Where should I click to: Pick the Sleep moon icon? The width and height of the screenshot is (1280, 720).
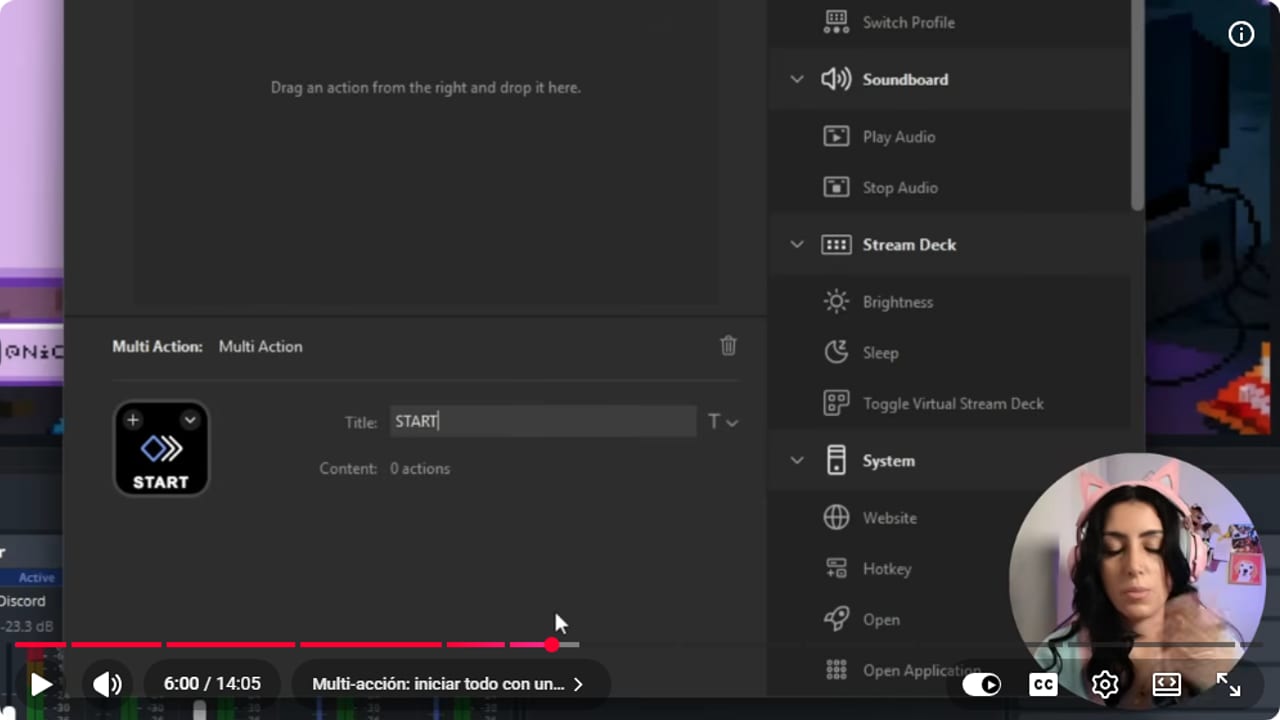click(x=836, y=352)
